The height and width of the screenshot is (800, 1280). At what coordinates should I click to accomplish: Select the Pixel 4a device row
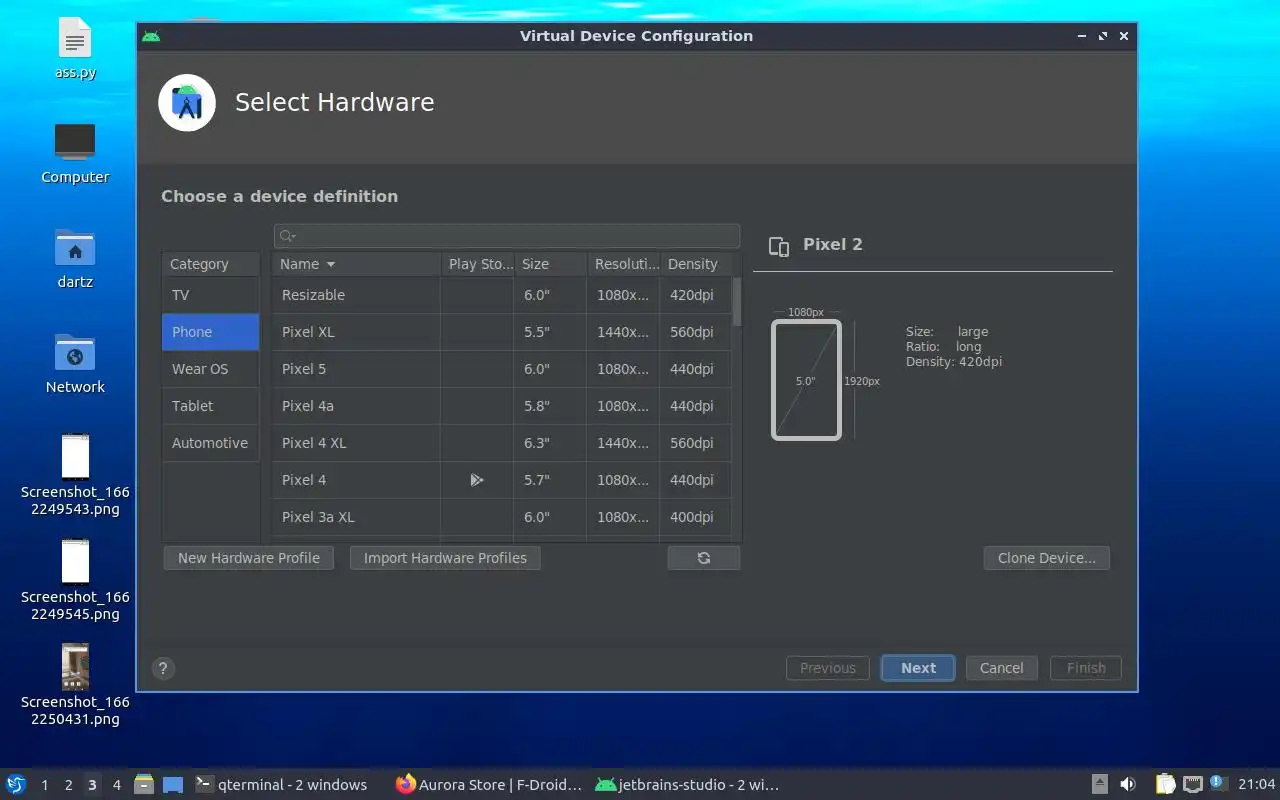tap(502, 406)
